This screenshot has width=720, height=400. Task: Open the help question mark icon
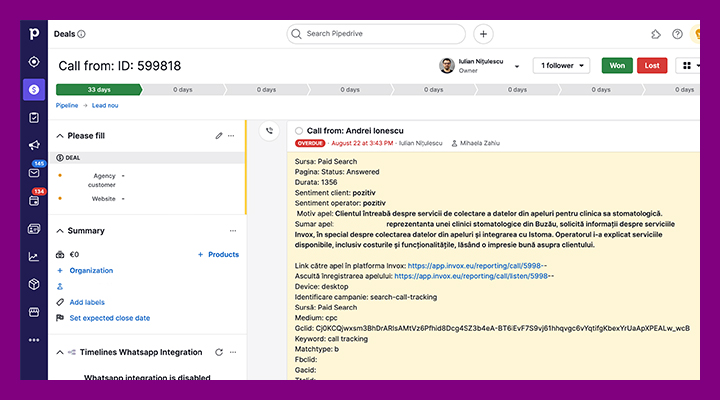pyautogui.click(x=677, y=34)
